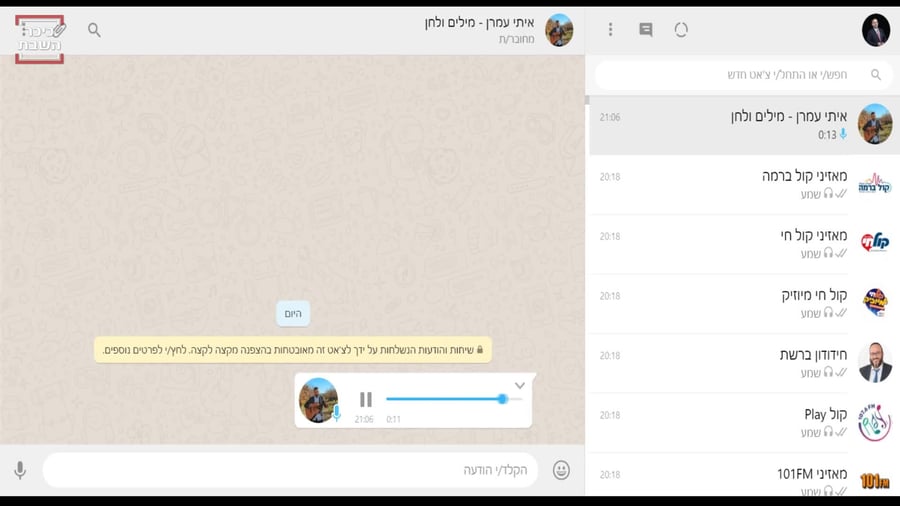Open the Status circle icon

point(681,30)
